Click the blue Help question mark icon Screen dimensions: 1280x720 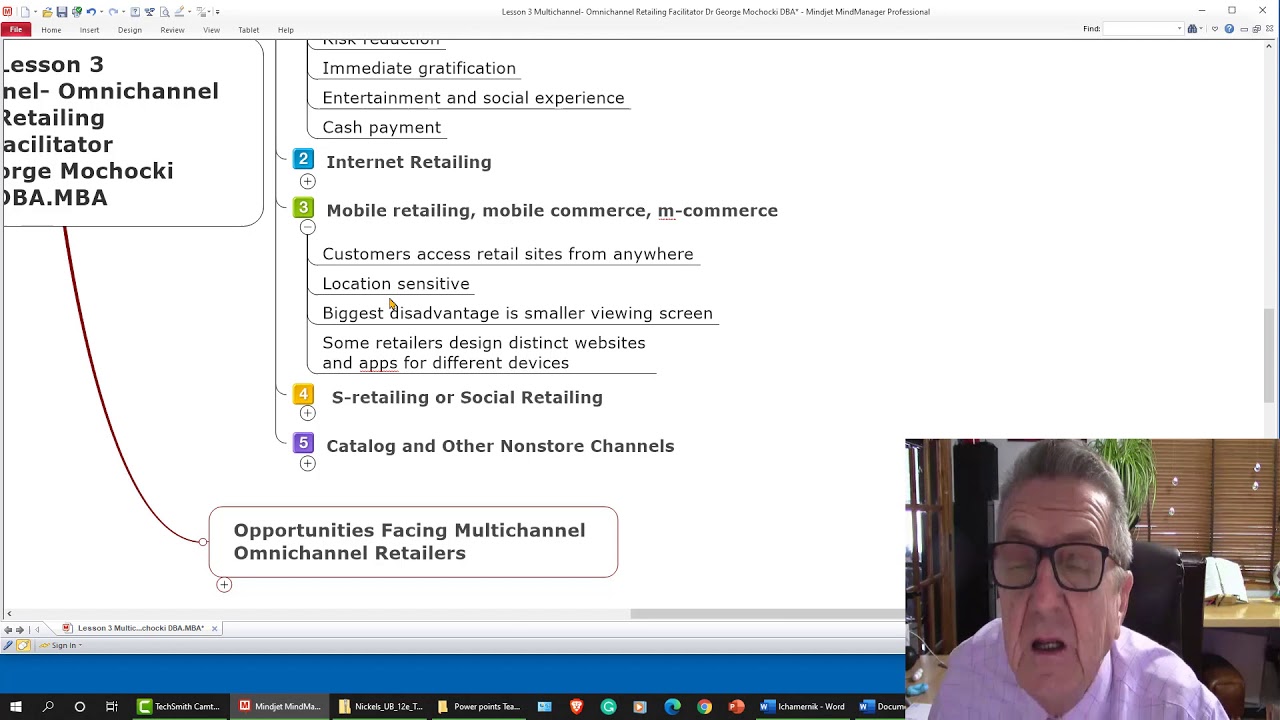(x=1229, y=29)
